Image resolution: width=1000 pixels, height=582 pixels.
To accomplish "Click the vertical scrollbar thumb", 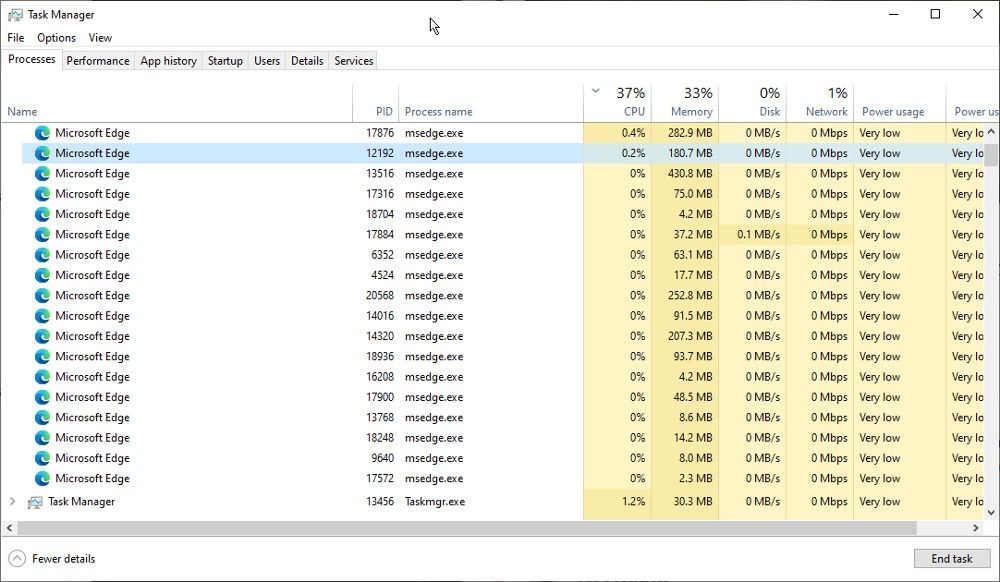I will [x=991, y=155].
